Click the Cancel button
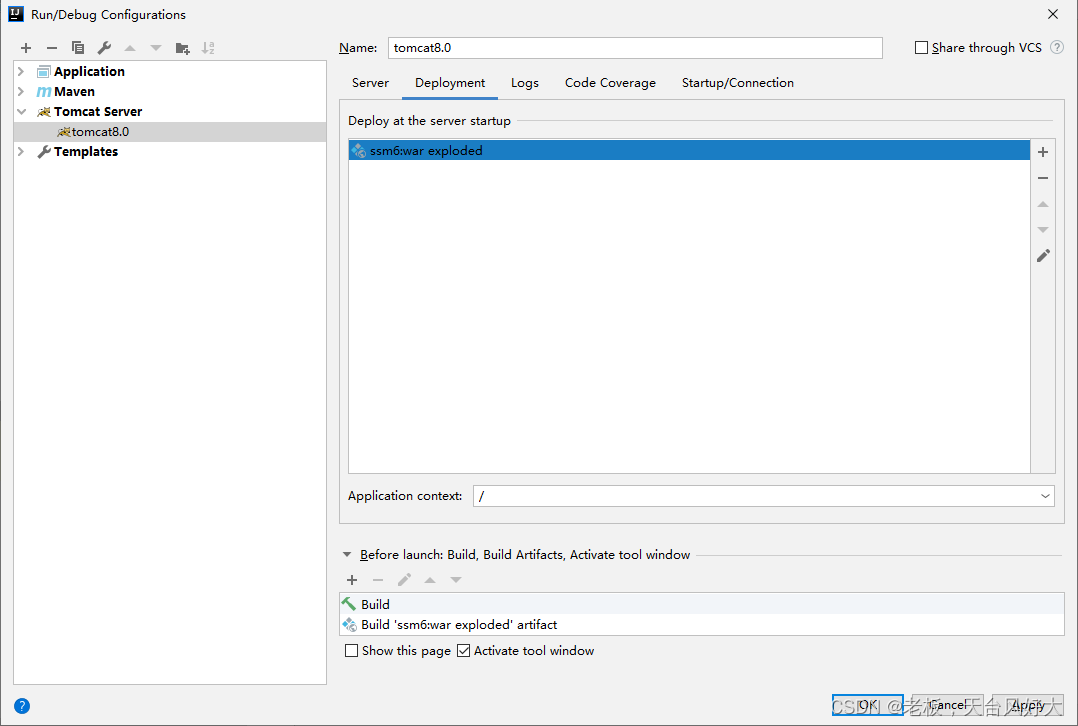 (x=947, y=705)
